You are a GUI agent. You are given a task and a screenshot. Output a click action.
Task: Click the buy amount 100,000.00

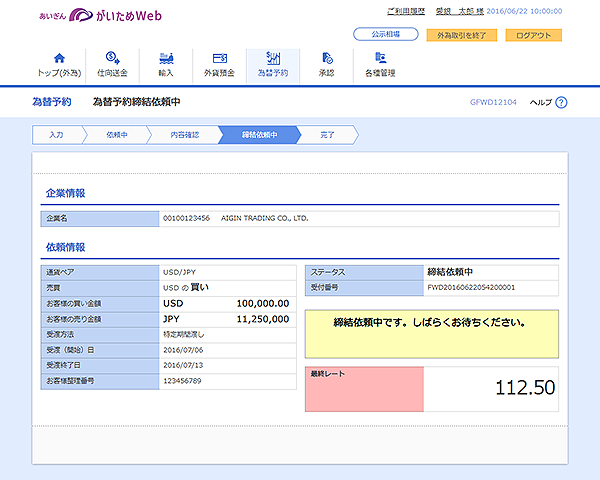pos(263,304)
